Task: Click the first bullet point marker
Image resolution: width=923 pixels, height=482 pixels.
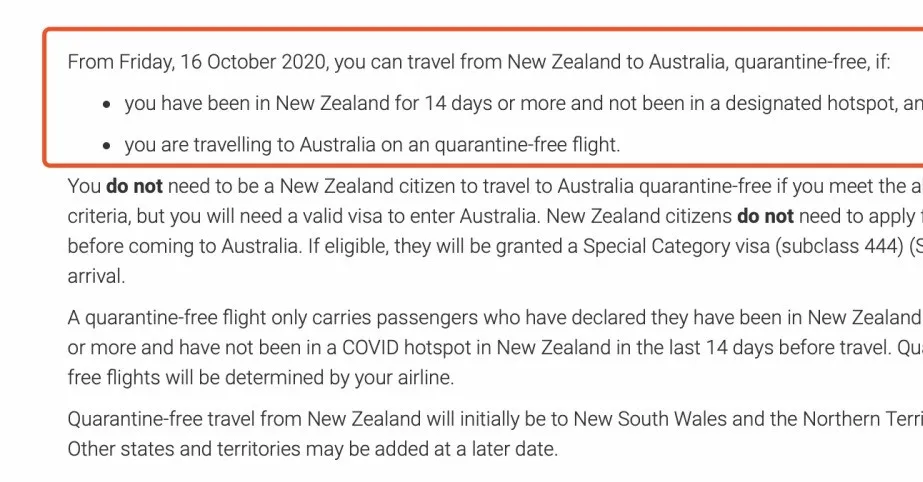Action: click(107, 105)
